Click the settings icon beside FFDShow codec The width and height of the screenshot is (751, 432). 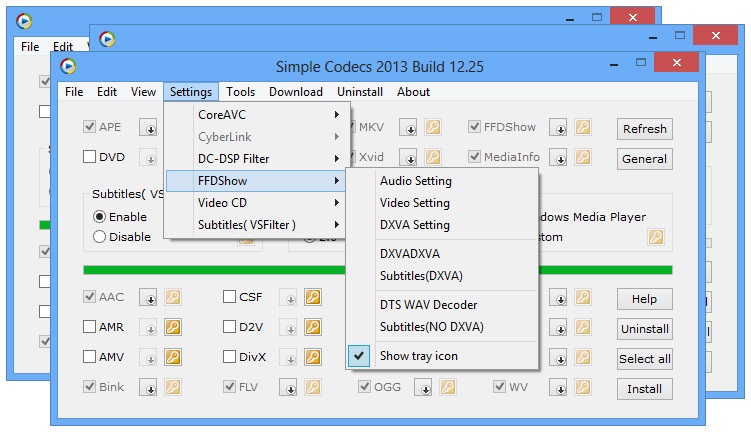click(583, 128)
